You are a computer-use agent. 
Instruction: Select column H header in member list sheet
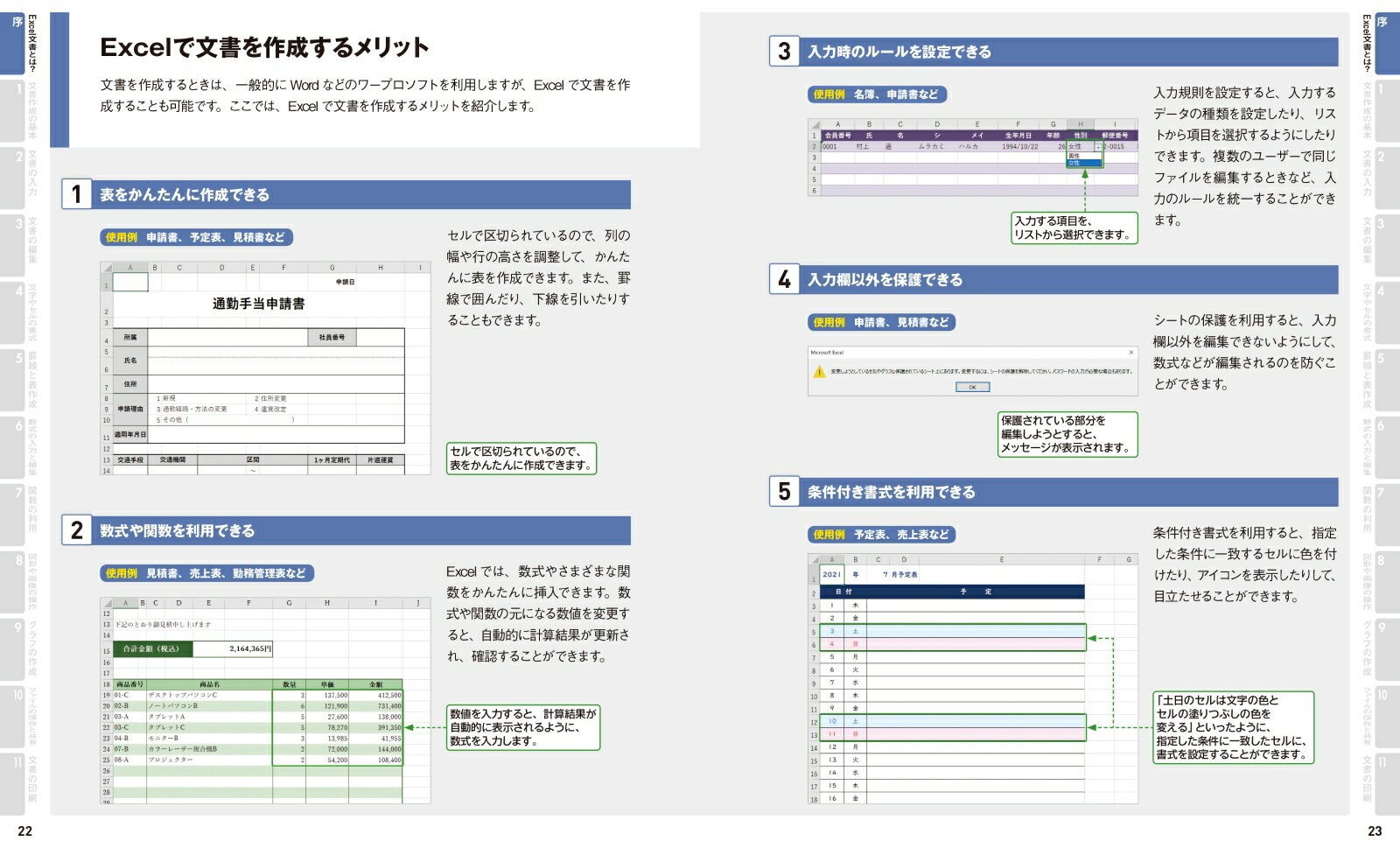[1081, 124]
